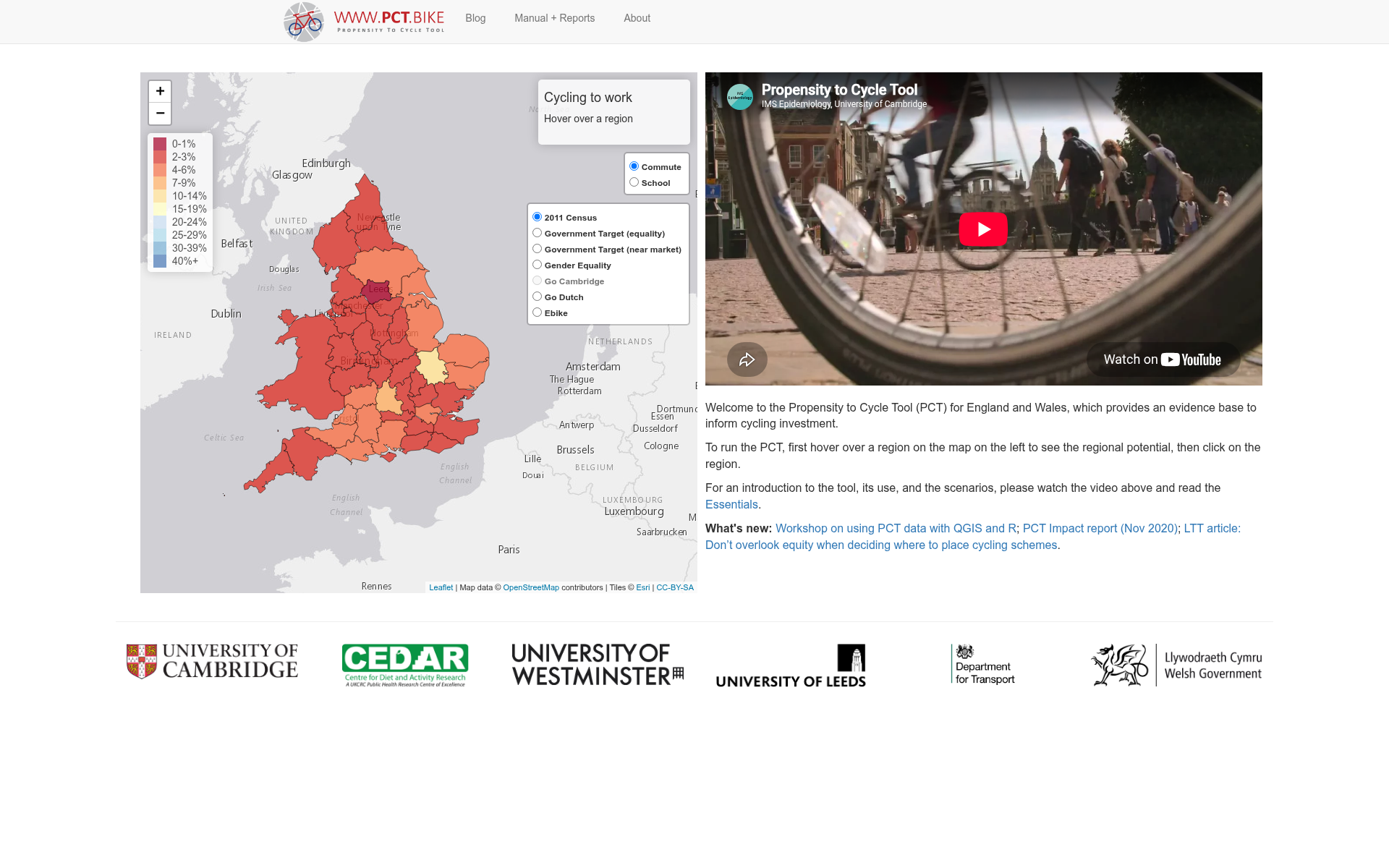Click the Leaflet attribution link
Image resolution: width=1389 pixels, height=868 pixels.
(441, 587)
